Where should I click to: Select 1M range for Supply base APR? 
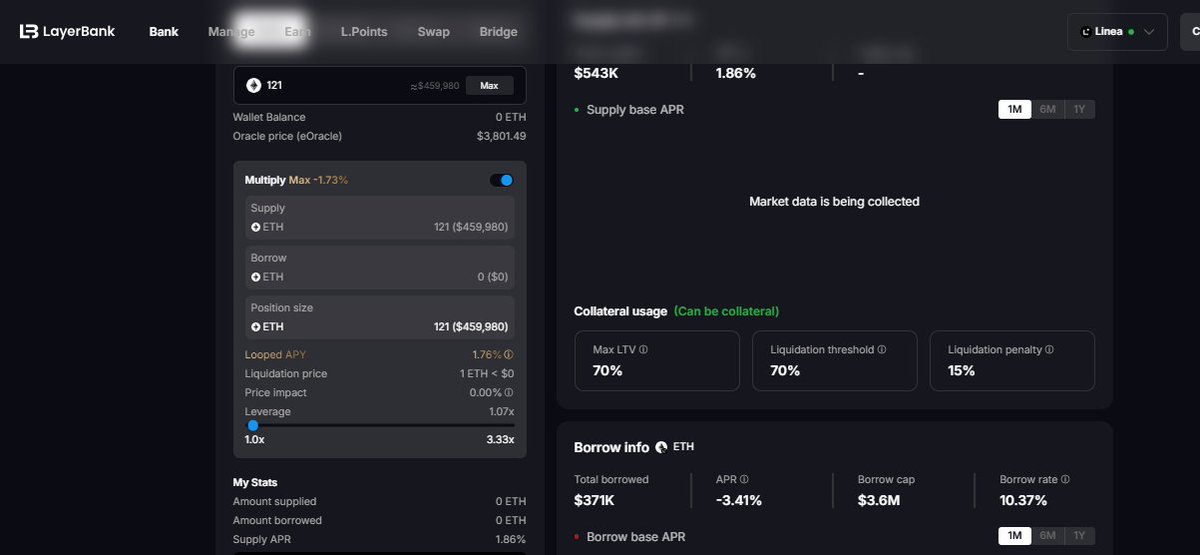1014,110
